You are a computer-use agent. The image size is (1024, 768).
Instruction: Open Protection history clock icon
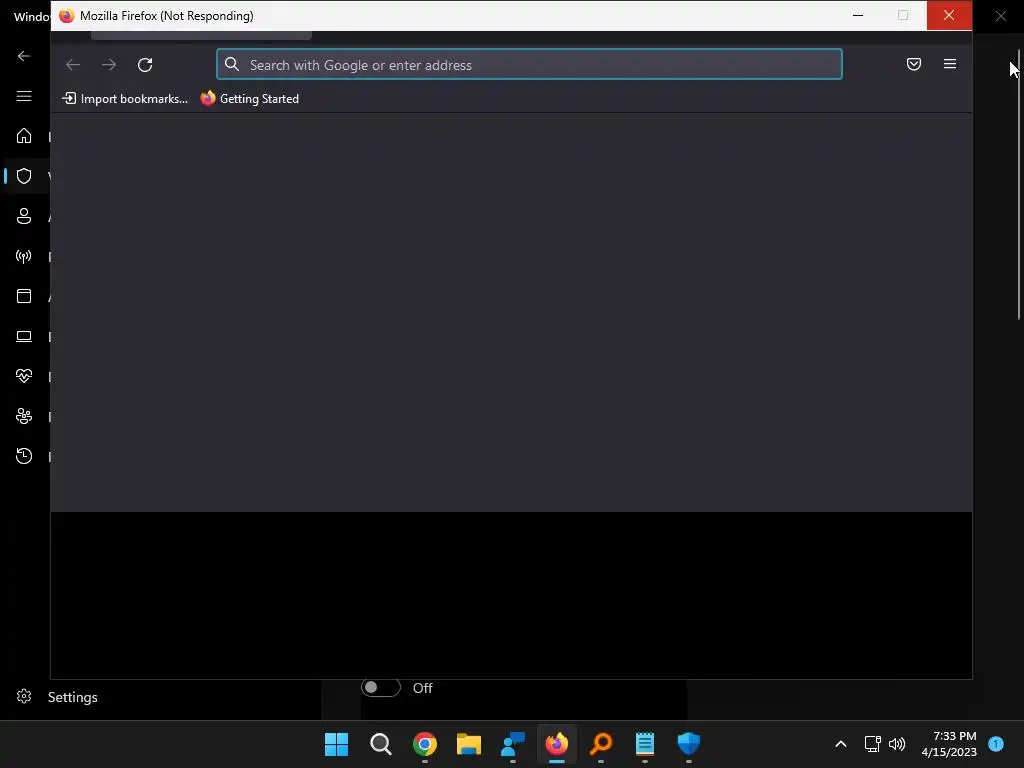click(24, 456)
